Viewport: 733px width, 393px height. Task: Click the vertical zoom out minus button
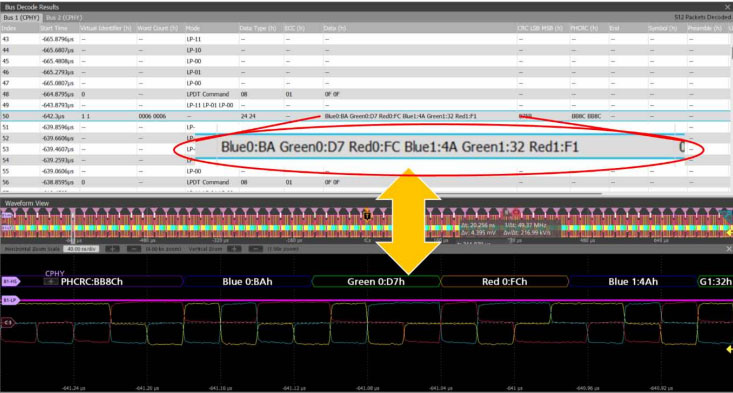(x=255, y=249)
